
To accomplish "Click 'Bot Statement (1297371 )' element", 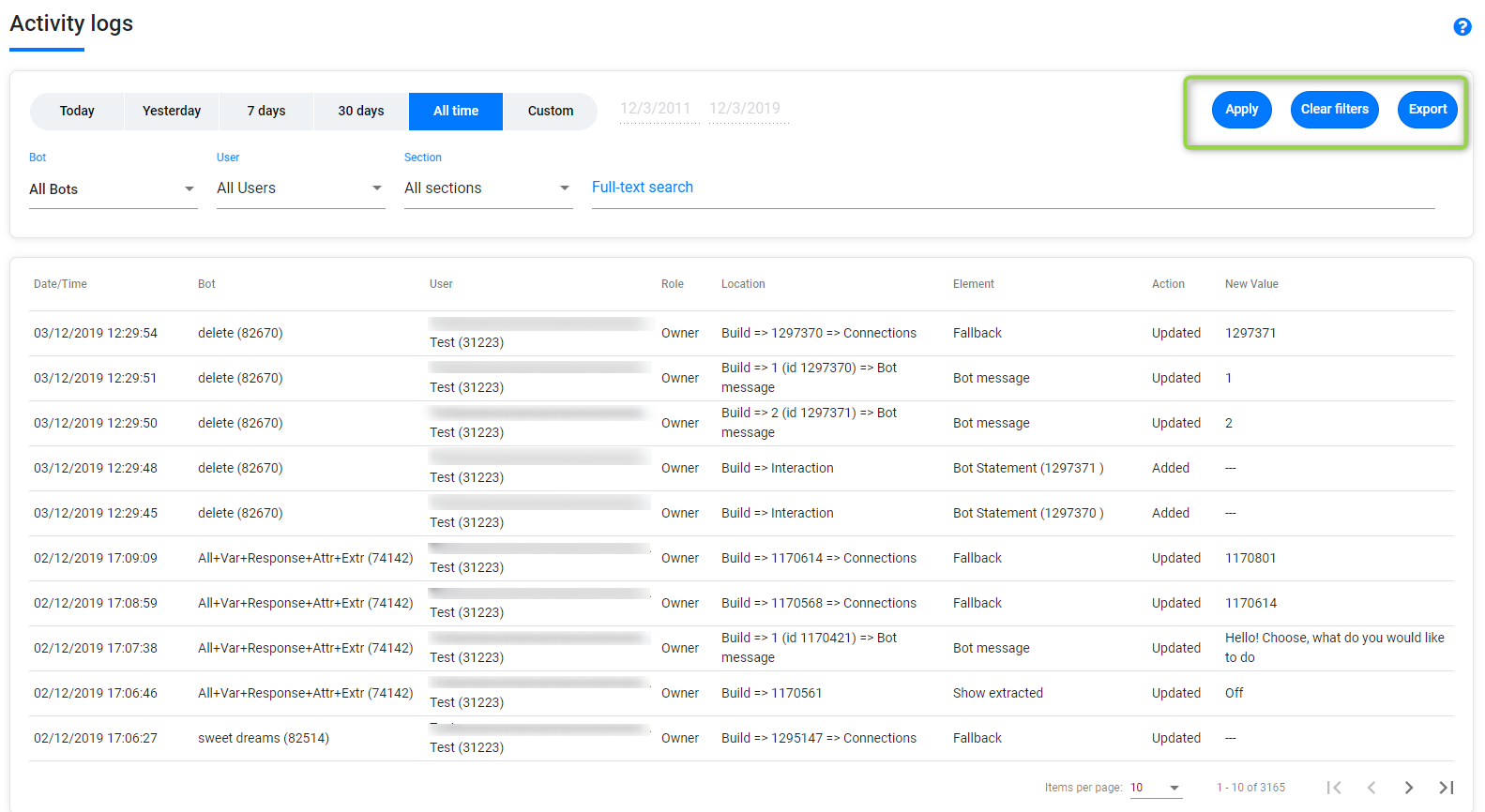I will [1028, 468].
